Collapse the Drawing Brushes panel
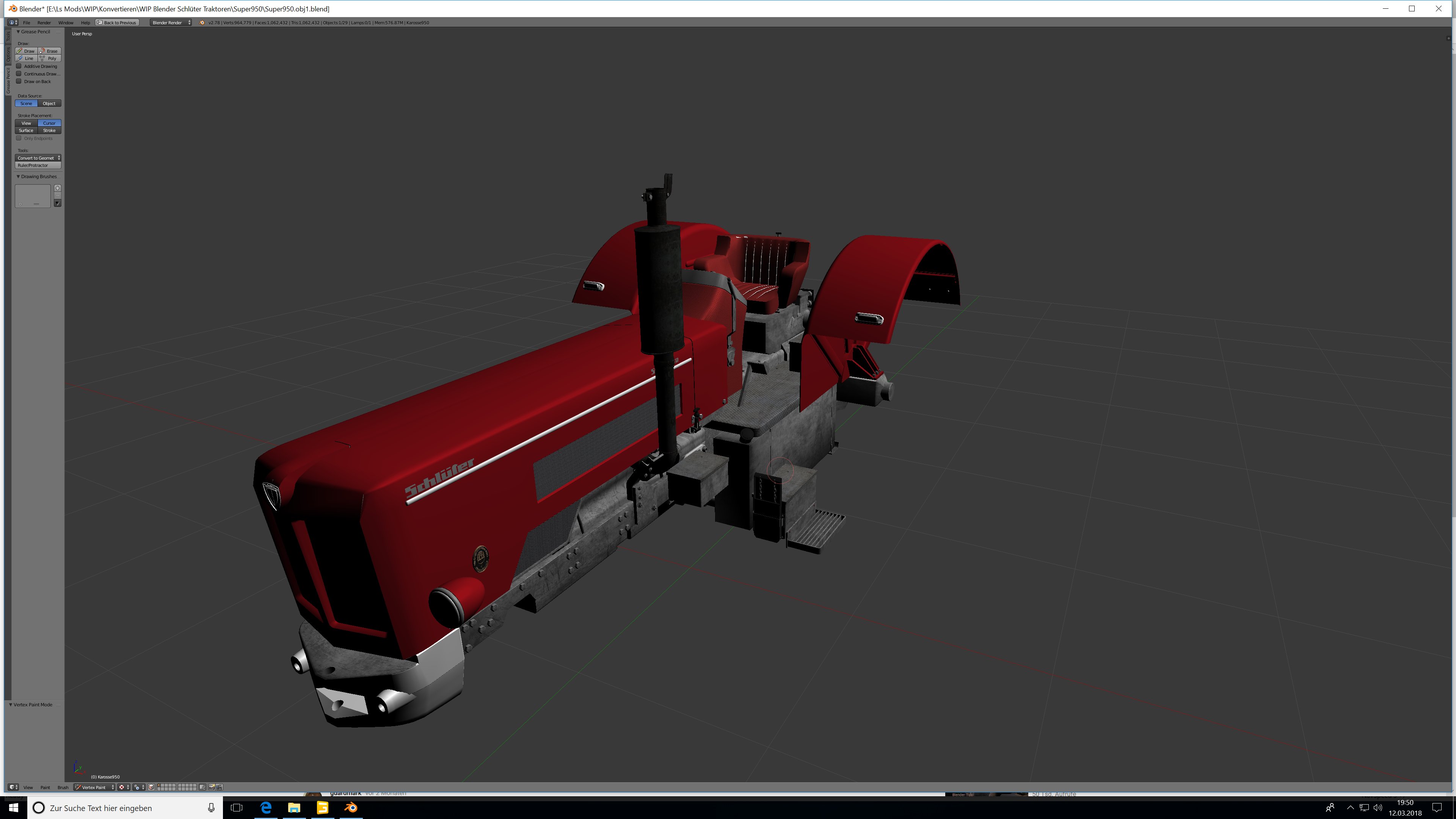This screenshot has width=1456, height=819. pyautogui.click(x=18, y=177)
